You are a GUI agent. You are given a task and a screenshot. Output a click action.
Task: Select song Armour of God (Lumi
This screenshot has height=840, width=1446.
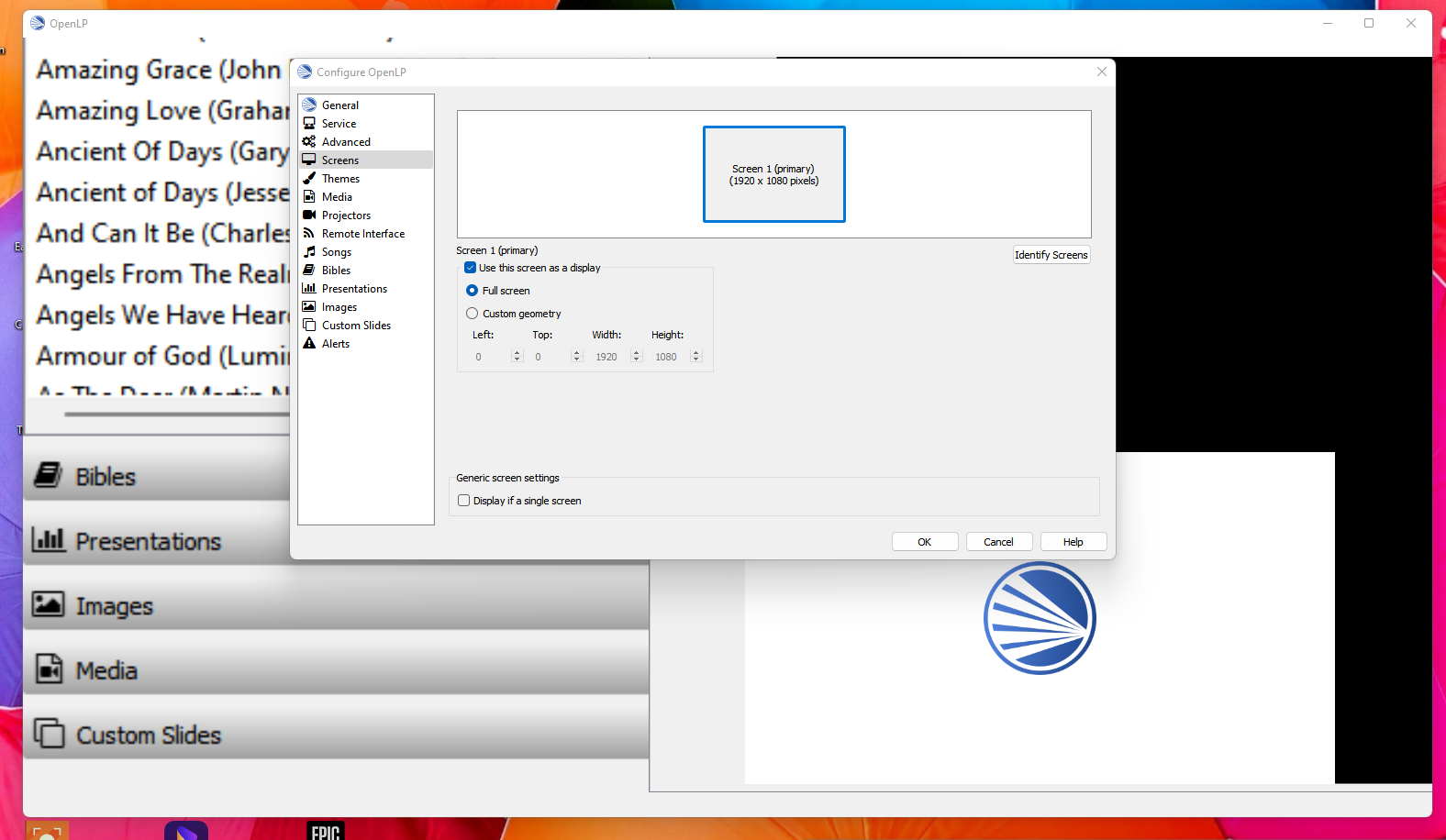point(162,356)
